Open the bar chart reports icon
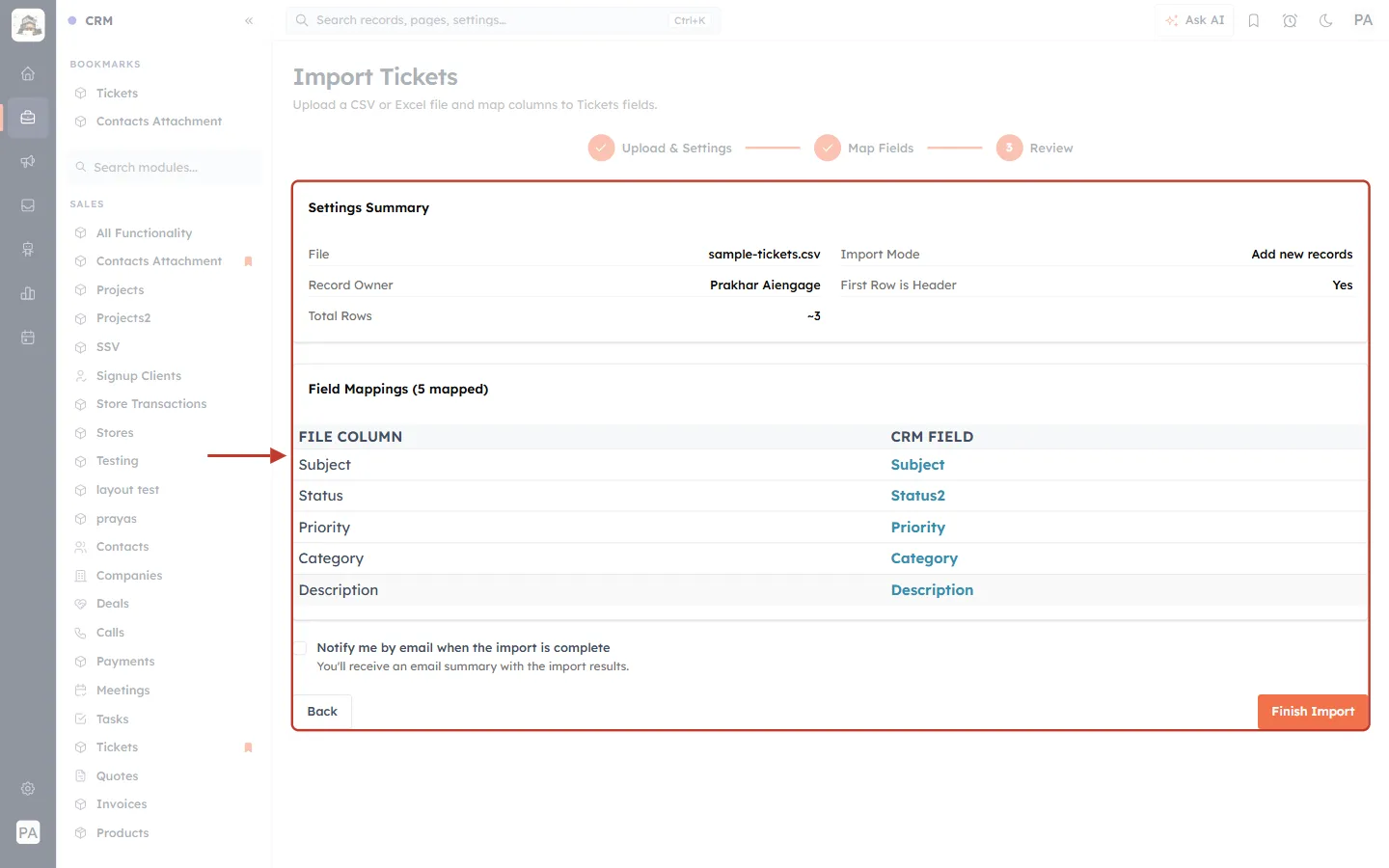 click(28, 293)
